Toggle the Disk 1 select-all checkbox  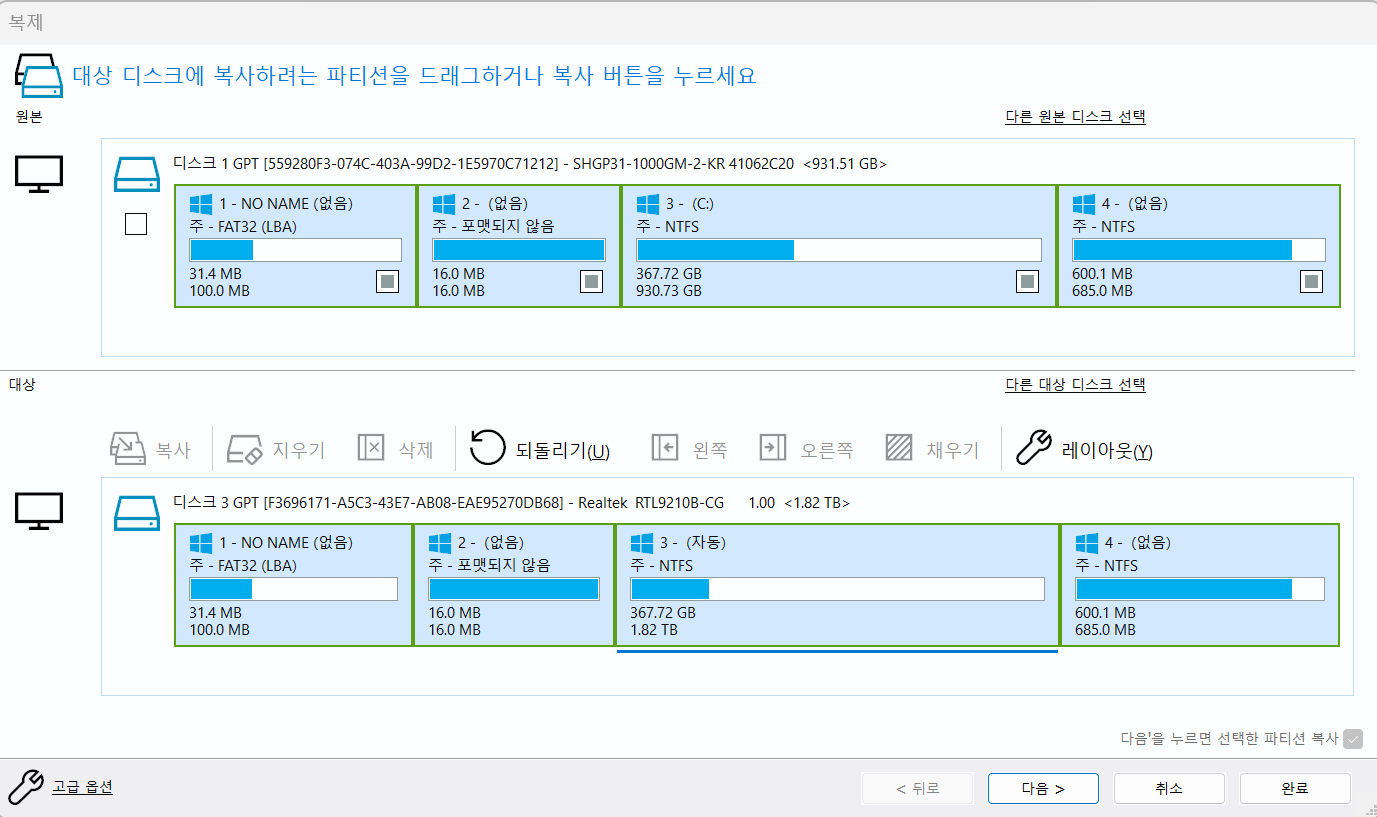(136, 224)
